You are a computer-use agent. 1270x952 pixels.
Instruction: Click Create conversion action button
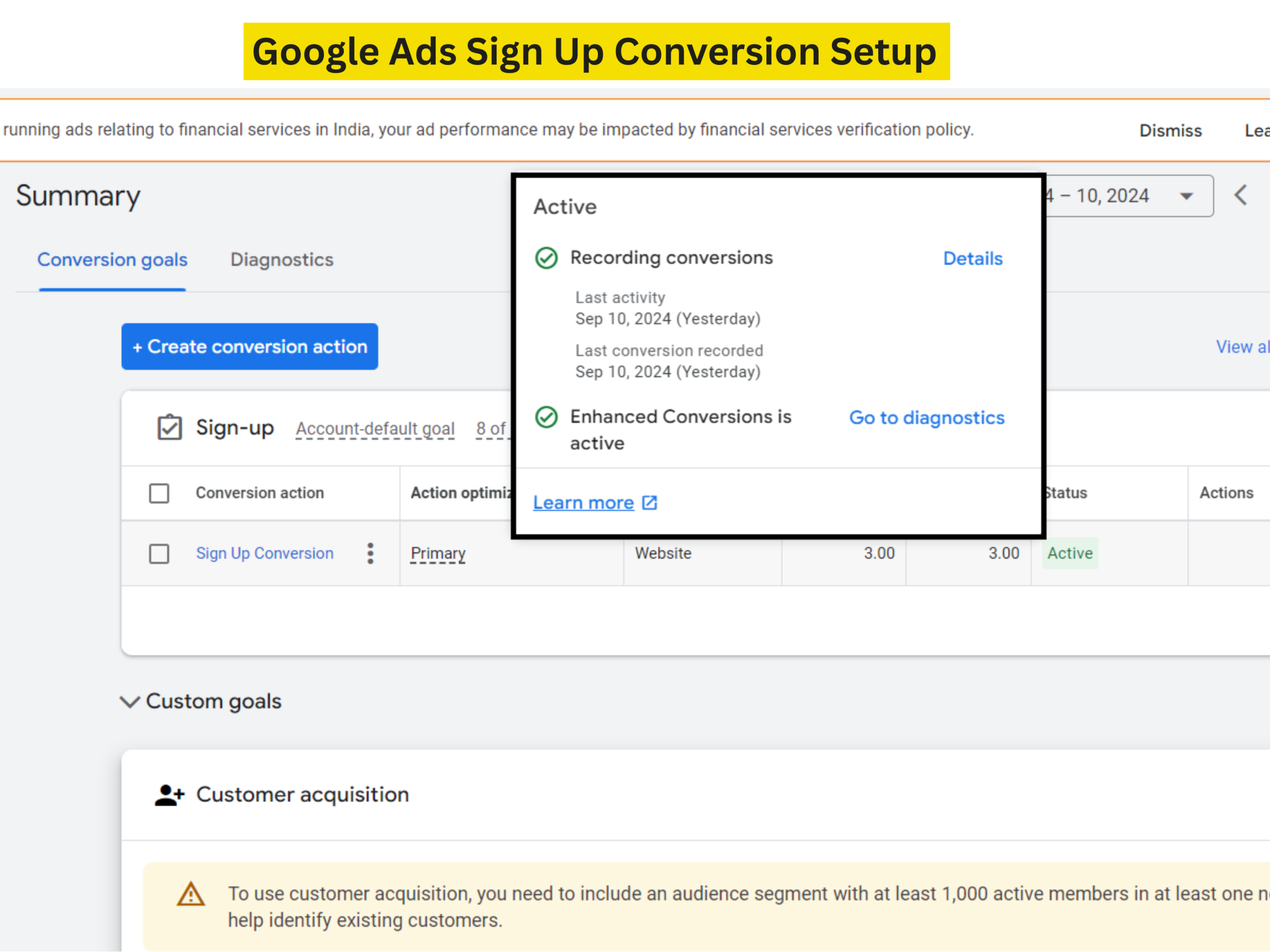pyautogui.click(x=249, y=347)
